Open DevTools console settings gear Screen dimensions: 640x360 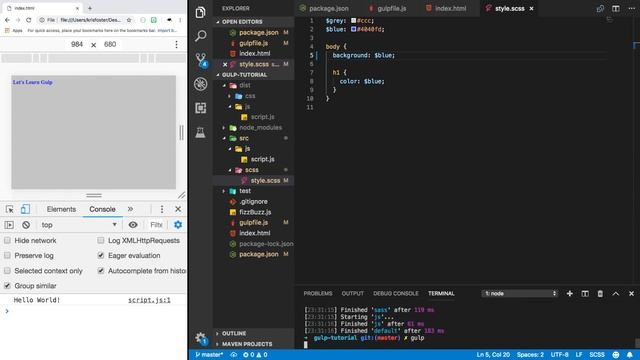point(178,225)
